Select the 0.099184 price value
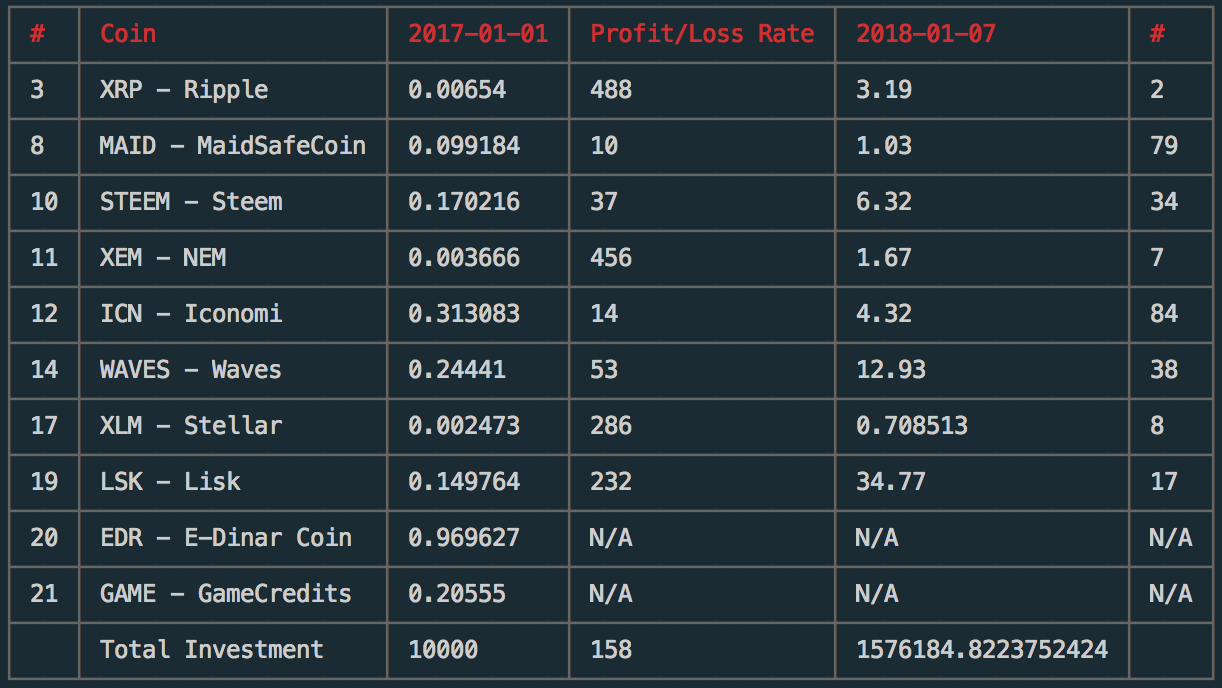 tap(464, 146)
